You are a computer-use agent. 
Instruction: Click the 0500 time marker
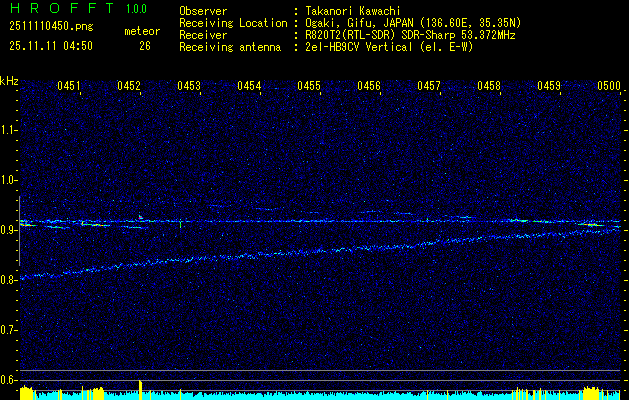pyautogui.click(x=609, y=87)
